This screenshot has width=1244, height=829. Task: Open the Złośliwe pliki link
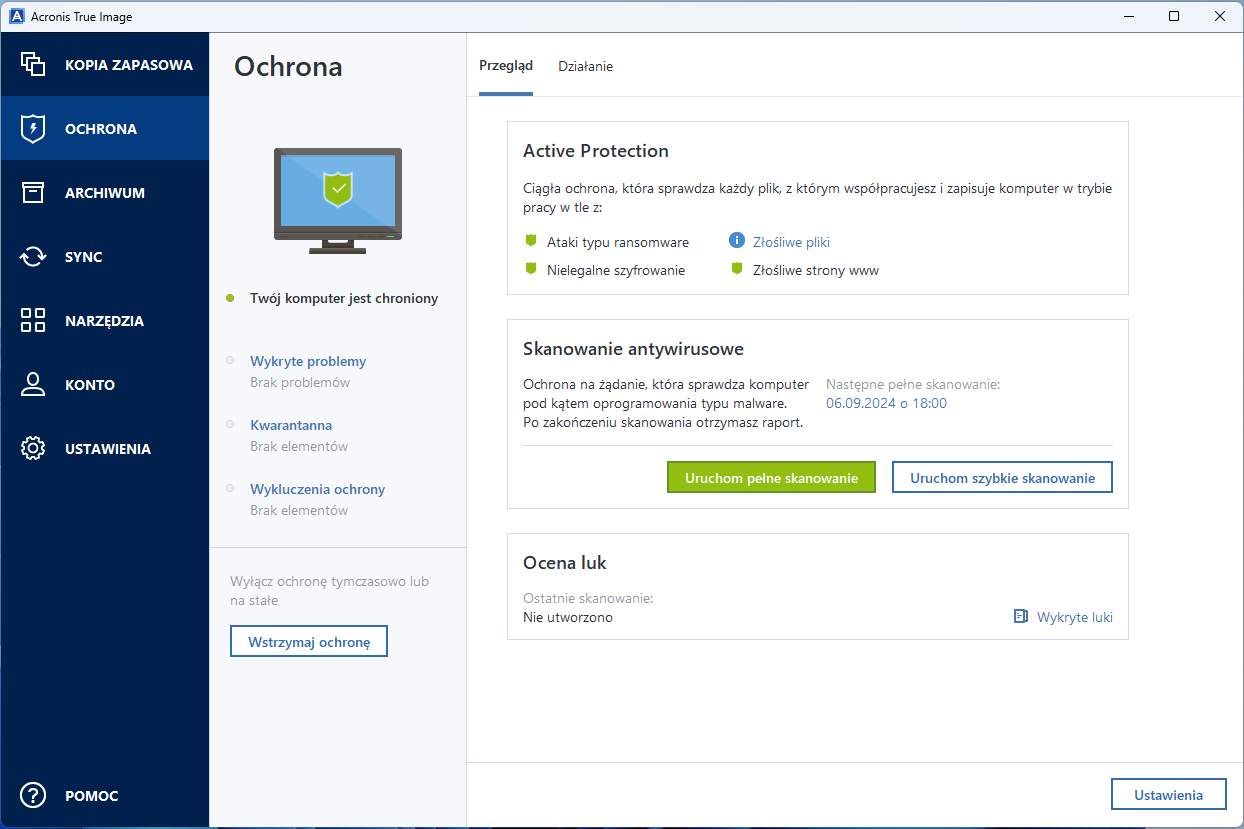(791, 242)
